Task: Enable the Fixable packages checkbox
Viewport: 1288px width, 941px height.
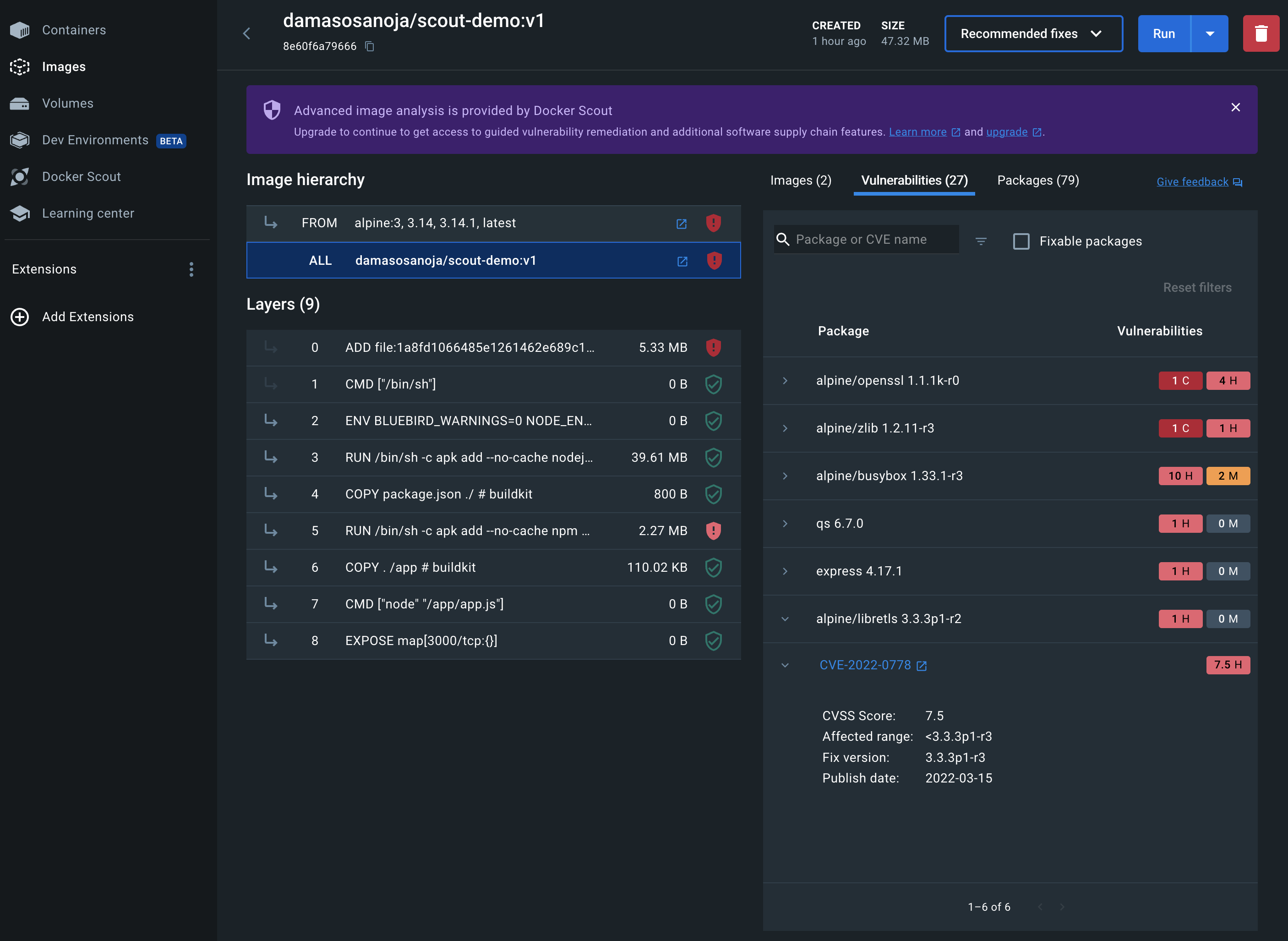Action: click(1021, 241)
